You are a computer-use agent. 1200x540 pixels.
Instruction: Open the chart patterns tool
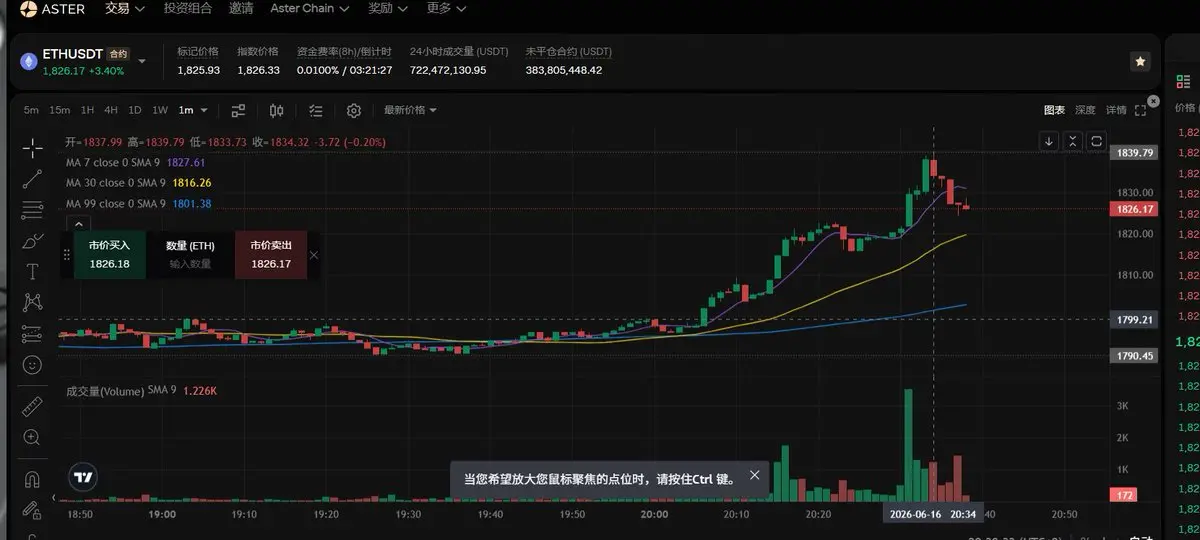[32, 302]
